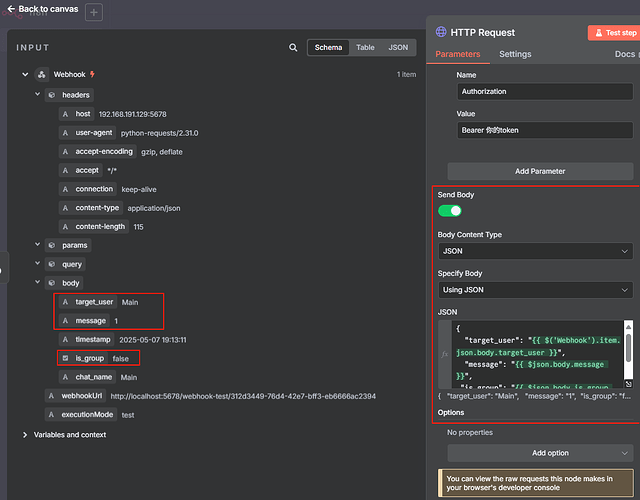Collapse the Webhook node tree
Screen dimensions: 640x500
(x=25, y=75)
